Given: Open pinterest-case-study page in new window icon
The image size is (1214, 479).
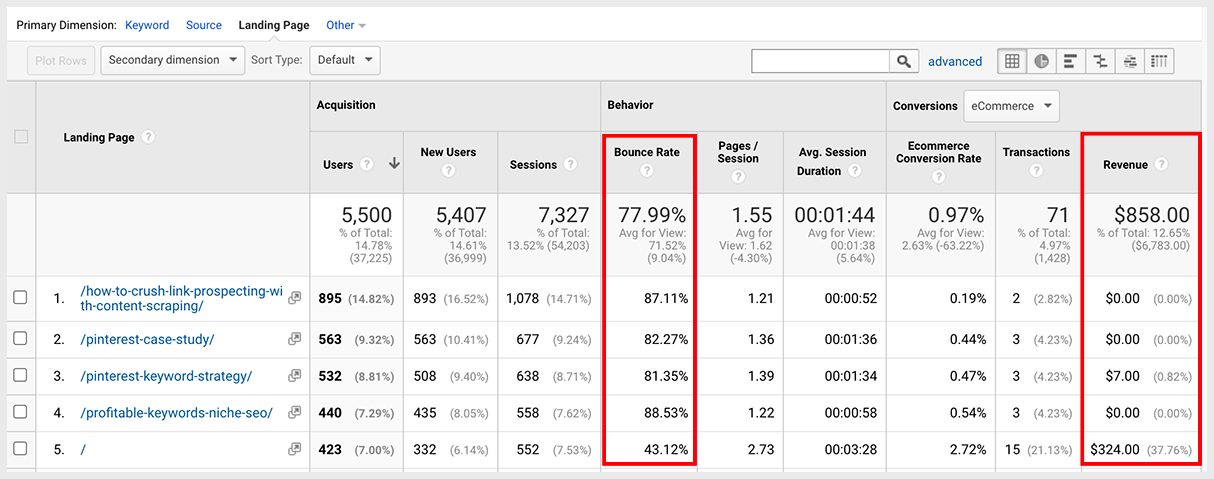Looking at the screenshot, I should [x=295, y=339].
